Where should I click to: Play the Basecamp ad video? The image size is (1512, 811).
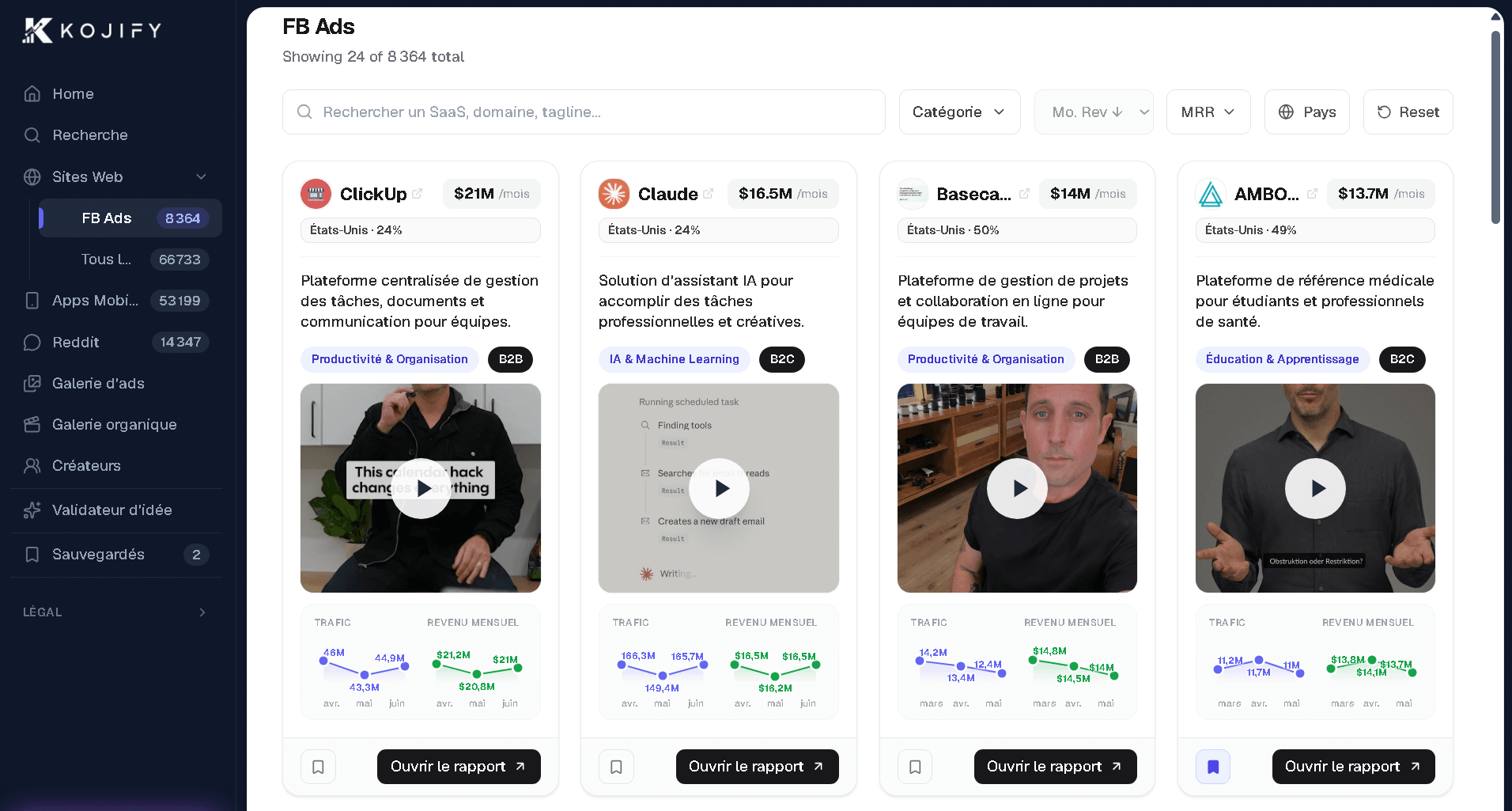[x=1017, y=489]
